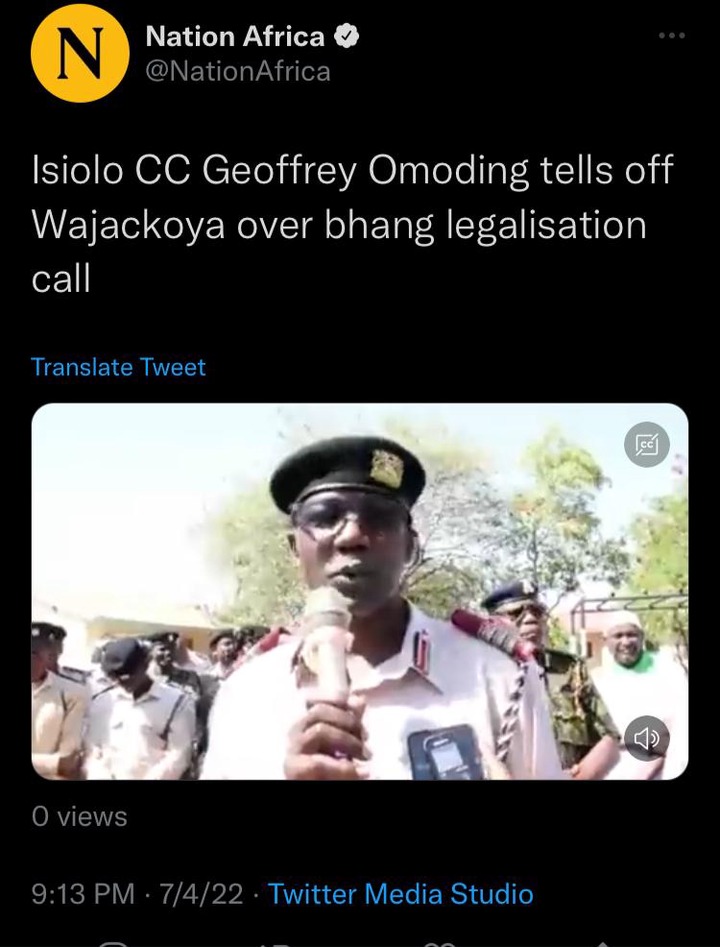The width and height of the screenshot is (720, 947).
Task: Open the three-dot more options menu
Action: pyautogui.click(x=672, y=36)
